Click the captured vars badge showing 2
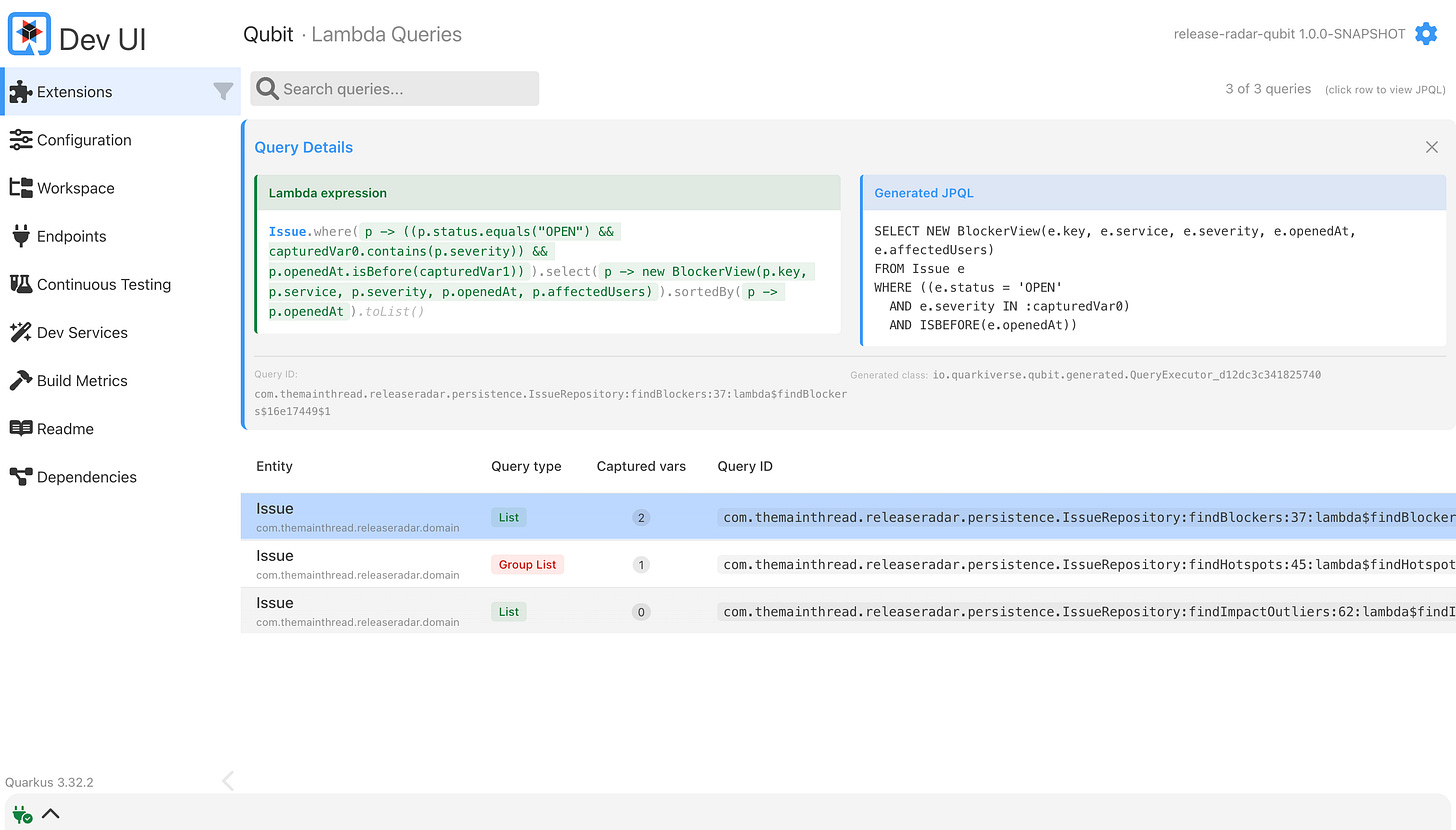1456x830 pixels. click(x=641, y=518)
